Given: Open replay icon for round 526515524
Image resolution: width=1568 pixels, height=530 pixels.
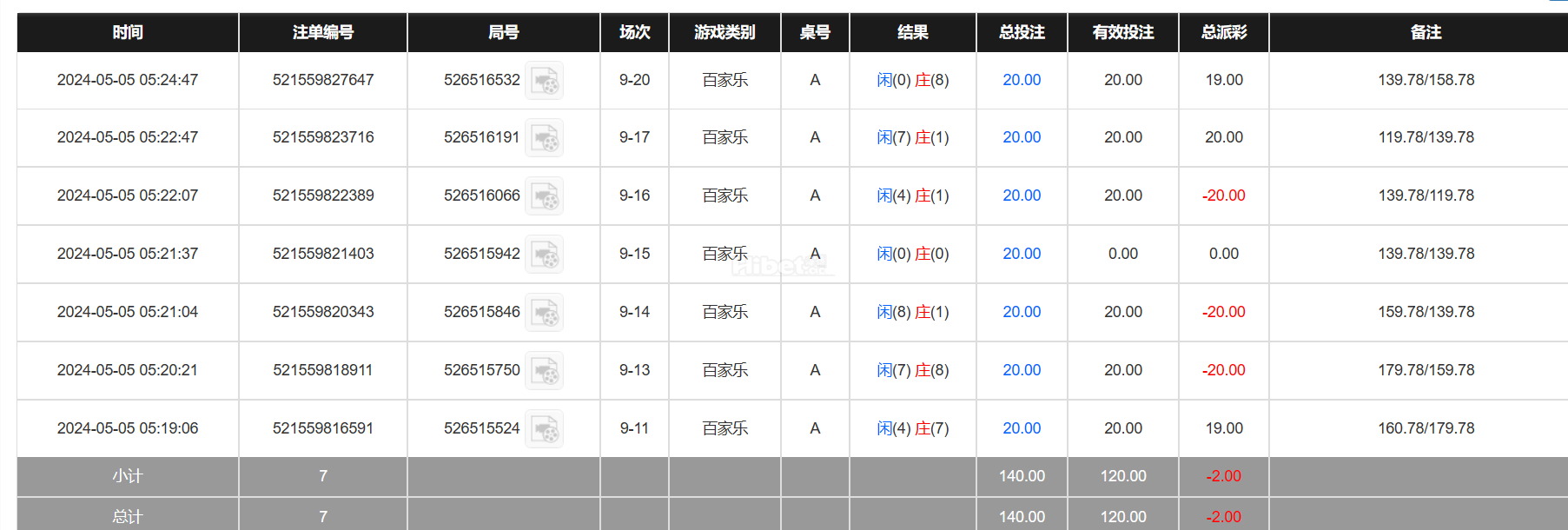Looking at the screenshot, I should click(x=545, y=429).
